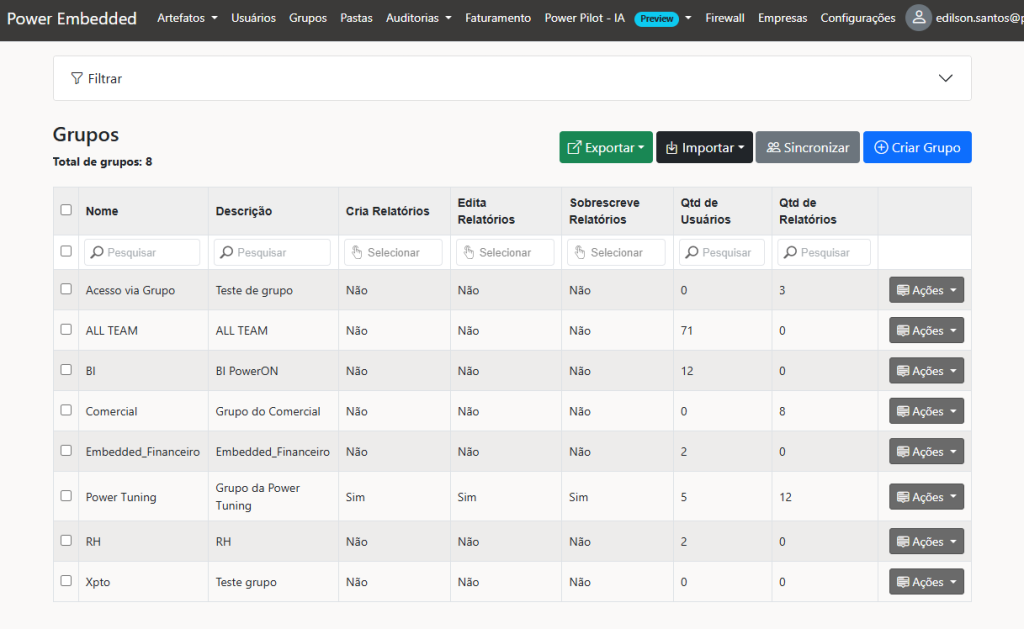Check the select-all checkbox in table header
This screenshot has height=629, width=1024.
point(66,210)
